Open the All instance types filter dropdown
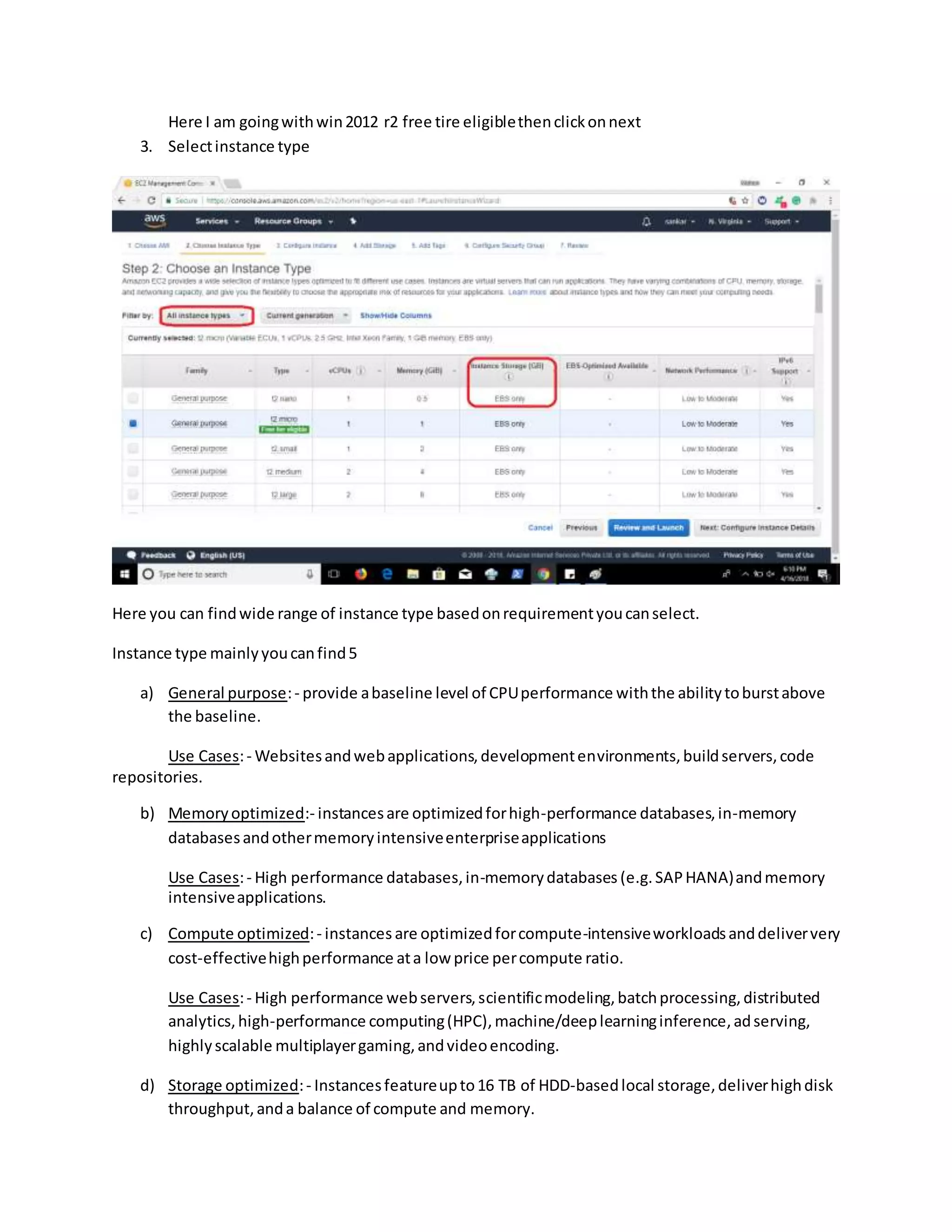 [206, 315]
